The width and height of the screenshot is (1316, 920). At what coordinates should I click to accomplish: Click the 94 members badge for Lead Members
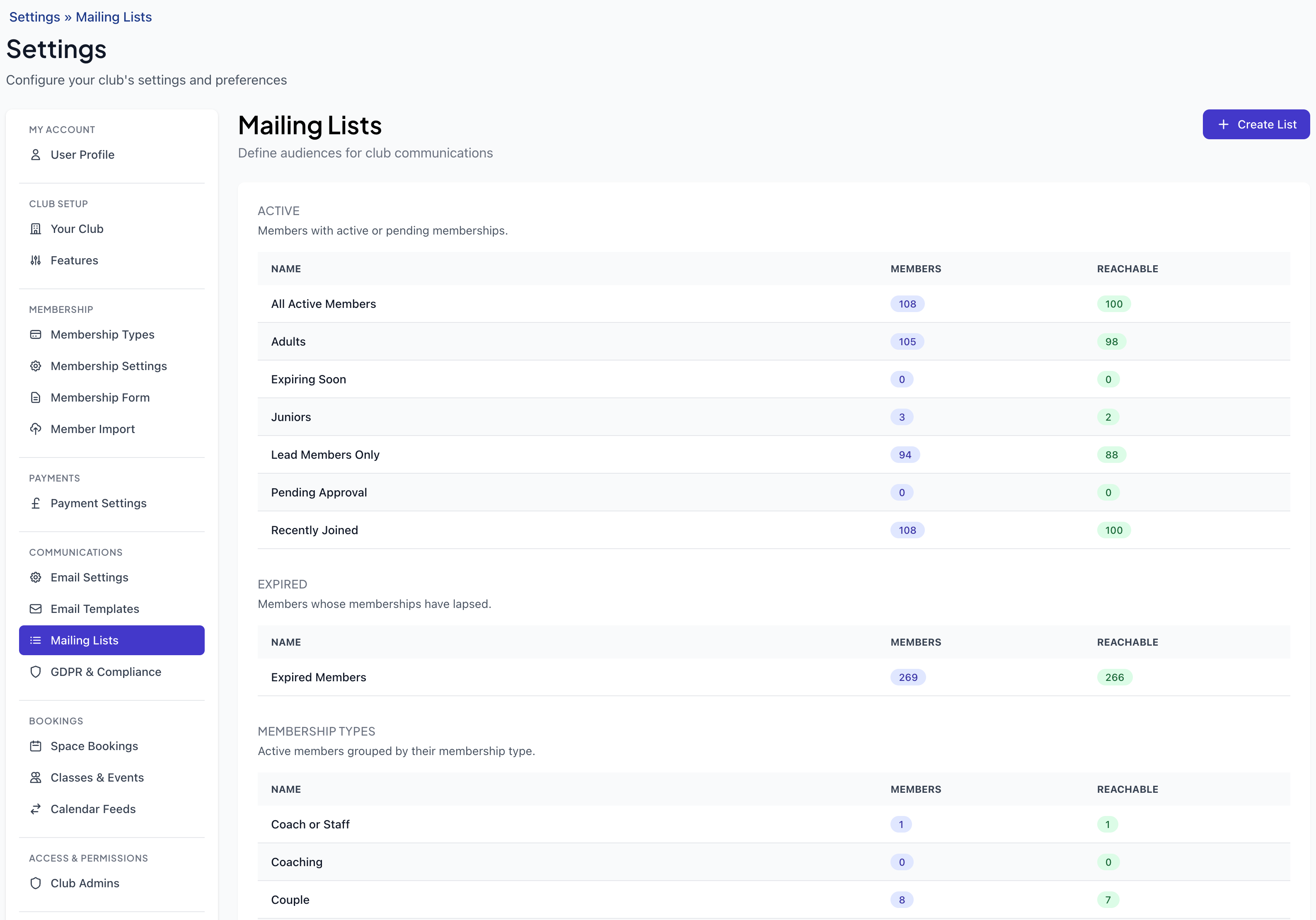click(905, 455)
